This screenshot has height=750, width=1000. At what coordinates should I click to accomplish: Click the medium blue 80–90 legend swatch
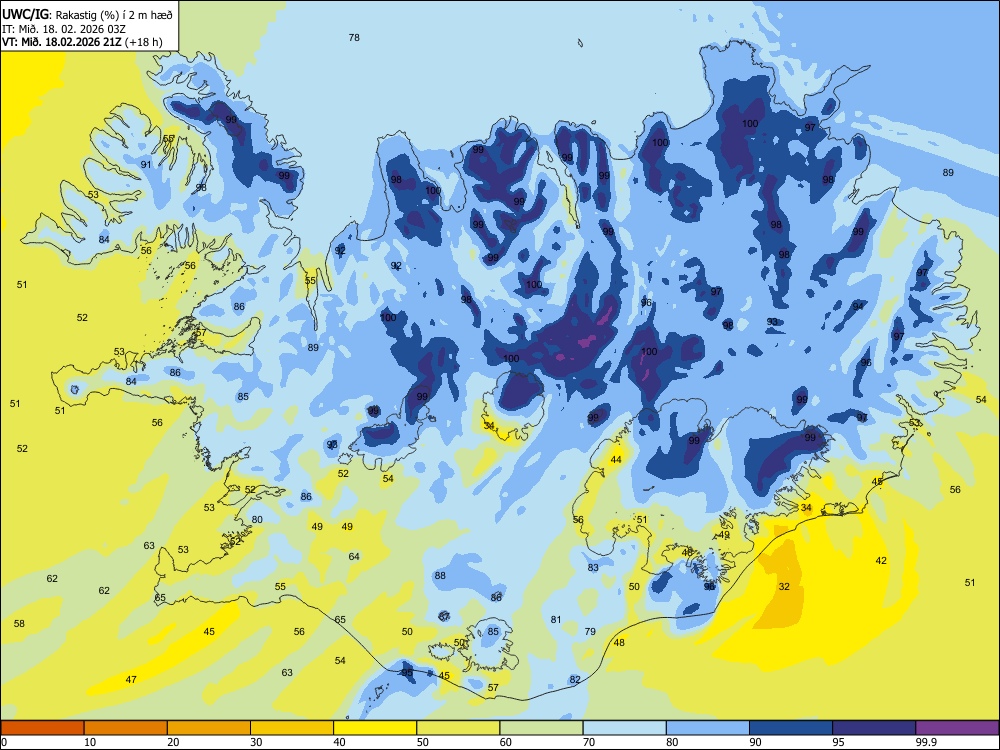pyautogui.click(x=708, y=728)
